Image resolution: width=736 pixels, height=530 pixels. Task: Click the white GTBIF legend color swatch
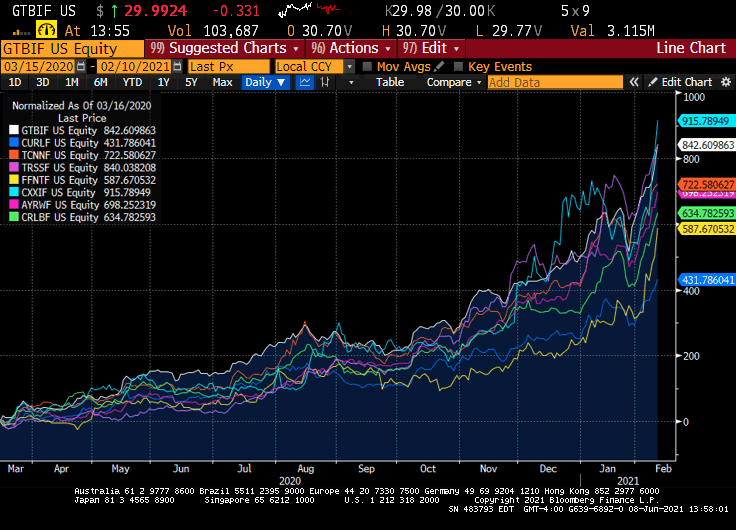click(14, 131)
